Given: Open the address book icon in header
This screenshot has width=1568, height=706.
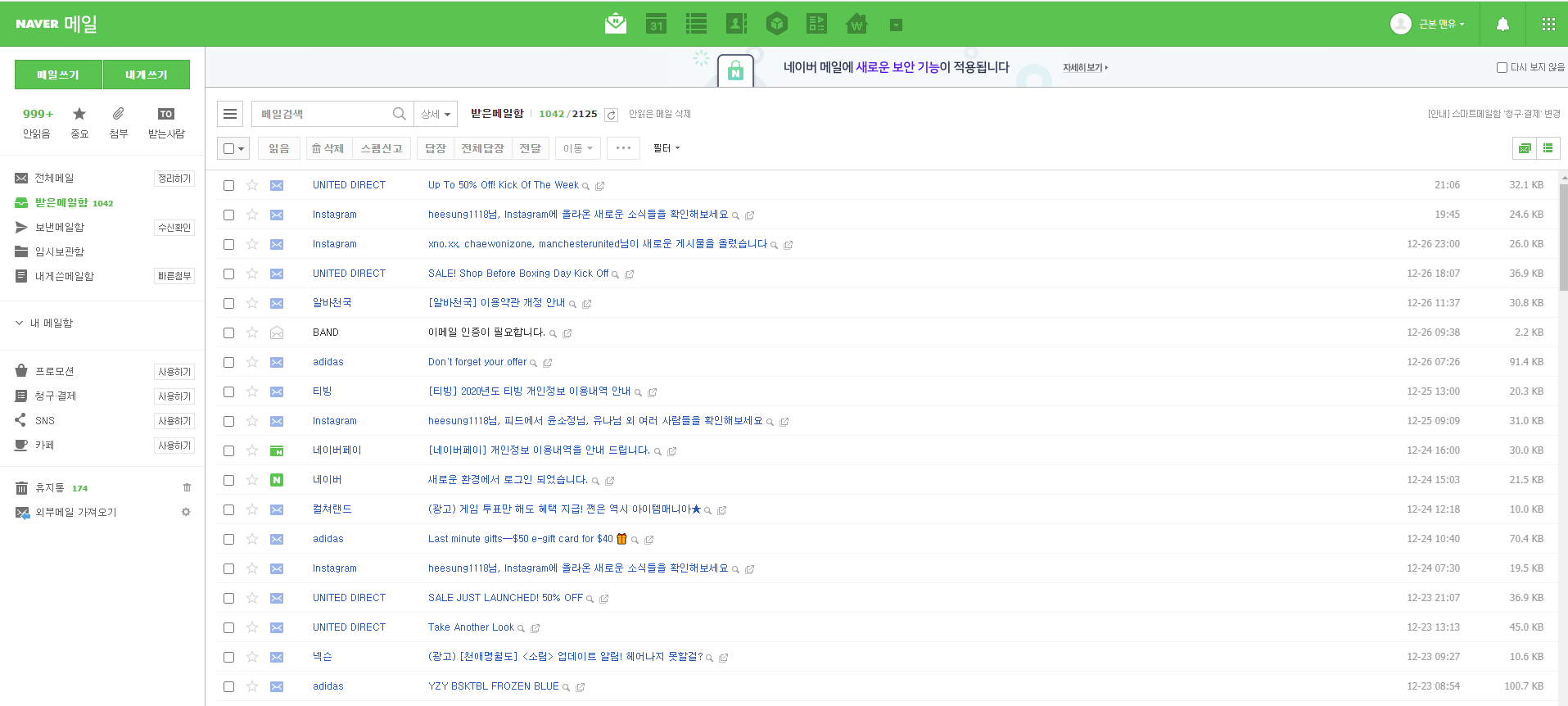Looking at the screenshot, I should point(736,24).
